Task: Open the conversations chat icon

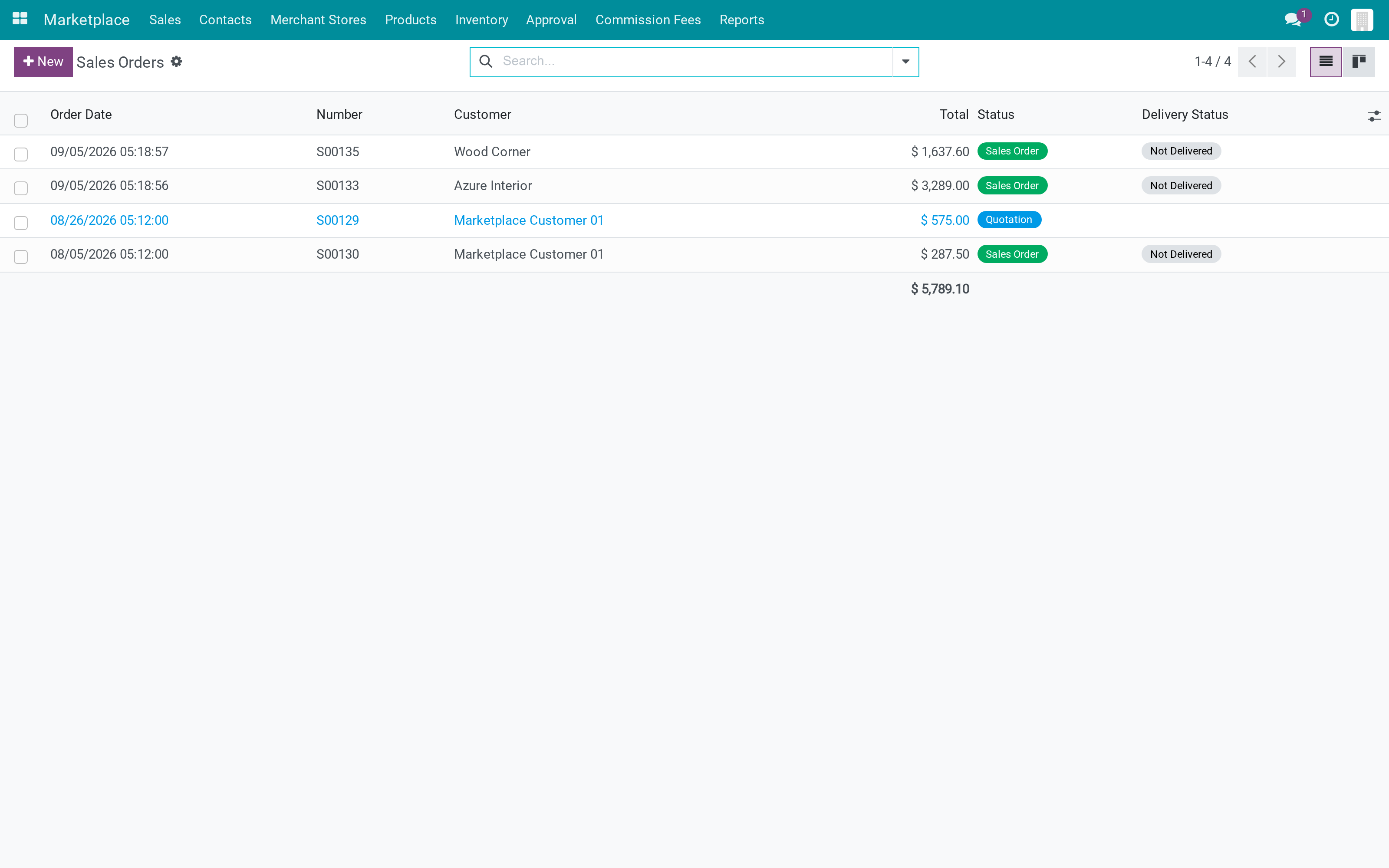Action: (1293, 20)
